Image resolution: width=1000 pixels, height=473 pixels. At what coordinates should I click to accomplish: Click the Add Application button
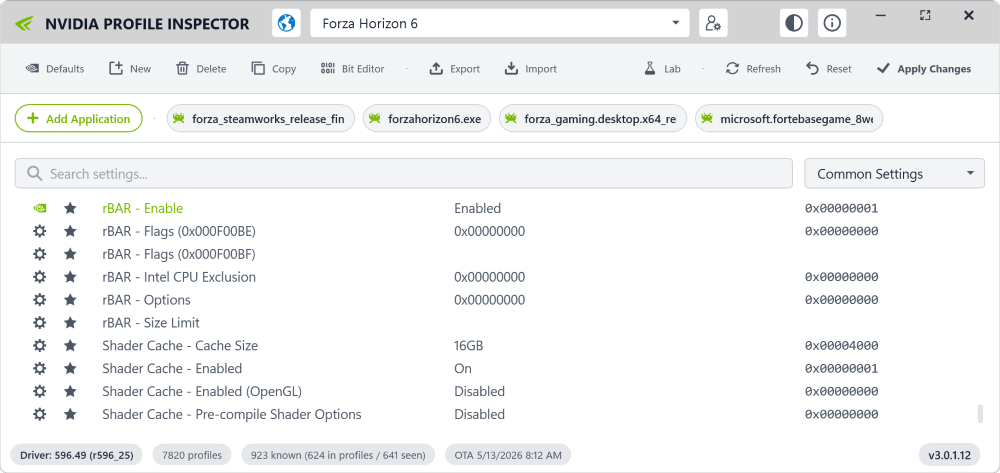pos(78,119)
